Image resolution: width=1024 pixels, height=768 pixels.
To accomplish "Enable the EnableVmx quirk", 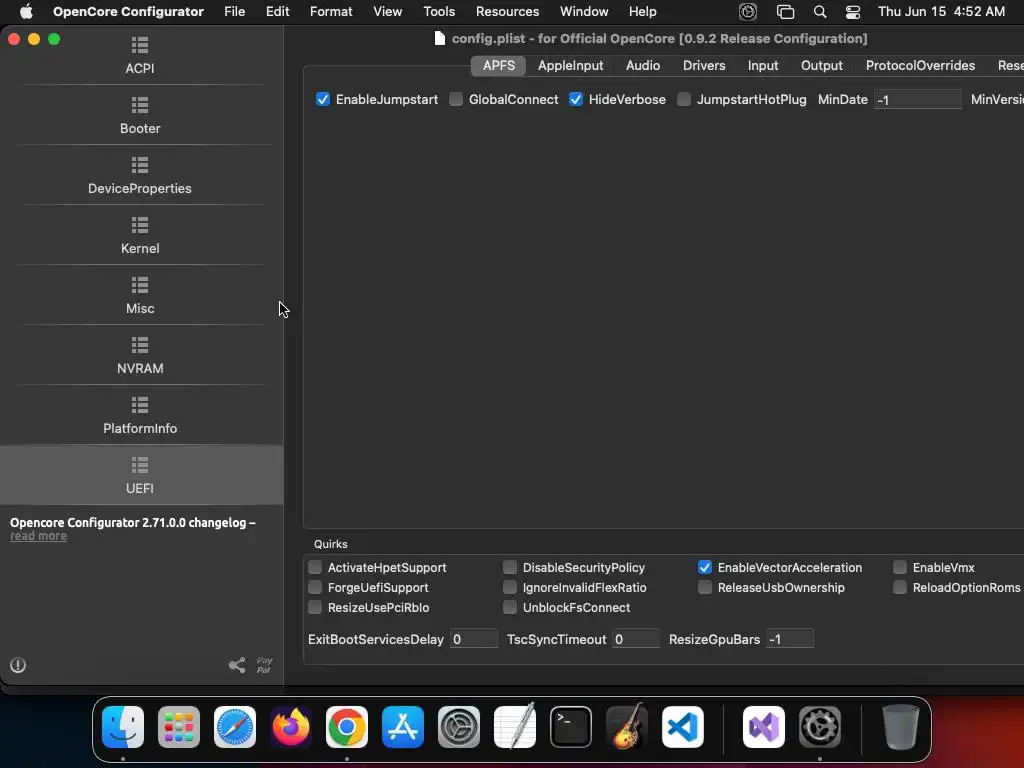I will (900, 567).
